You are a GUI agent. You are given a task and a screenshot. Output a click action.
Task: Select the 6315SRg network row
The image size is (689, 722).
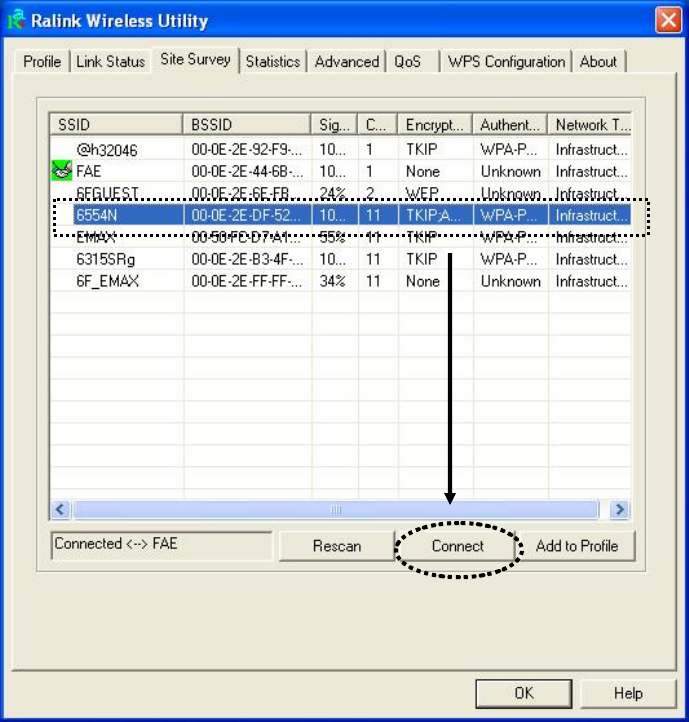[340, 259]
